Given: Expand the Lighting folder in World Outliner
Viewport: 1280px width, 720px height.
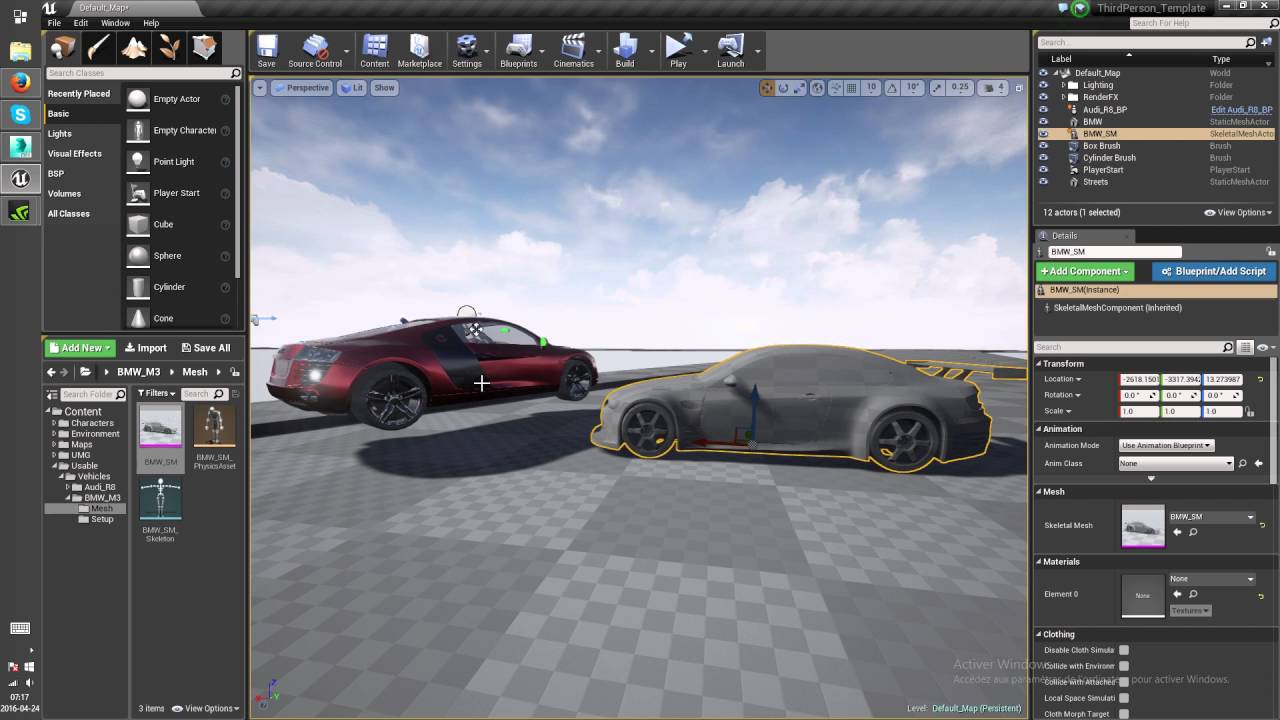Looking at the screenshot, I should tap(1063, 85).
